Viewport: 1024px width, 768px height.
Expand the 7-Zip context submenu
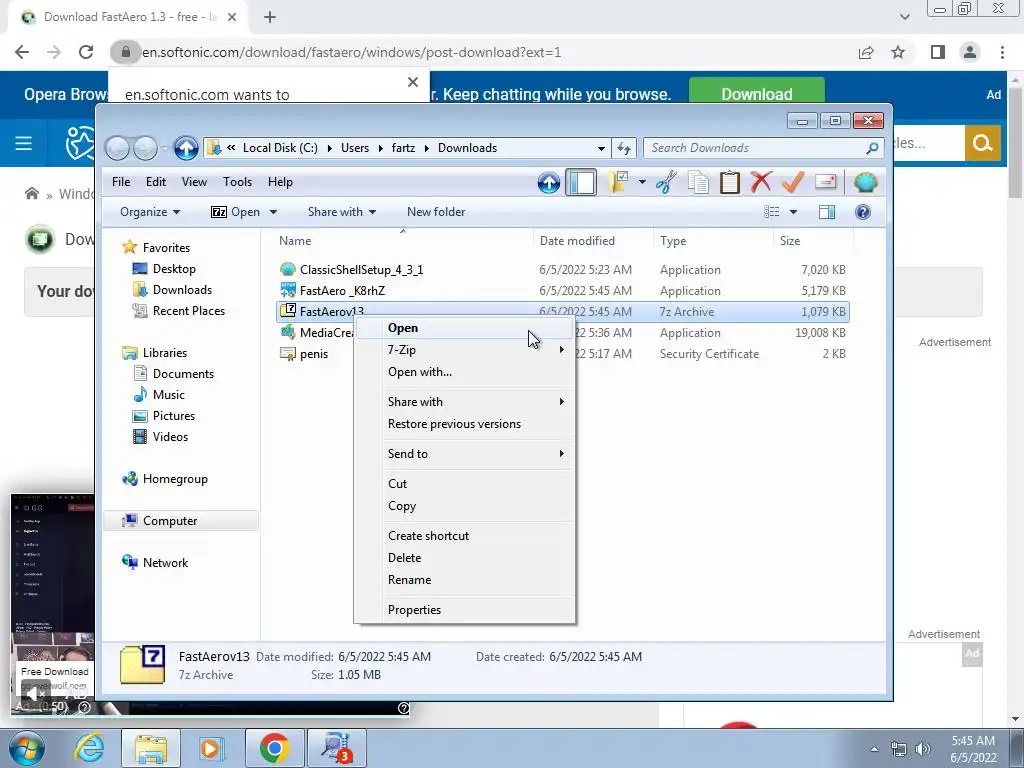pos(465,350)
